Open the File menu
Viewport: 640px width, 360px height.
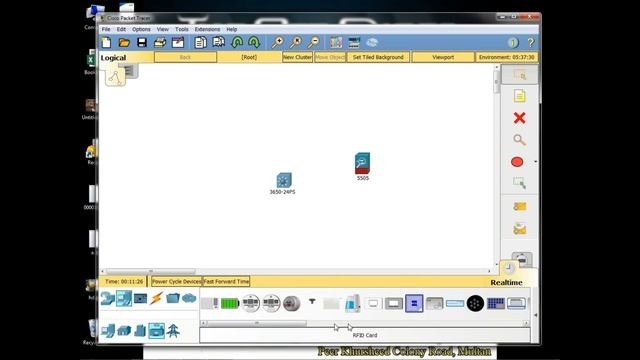(x=106, y=29)
